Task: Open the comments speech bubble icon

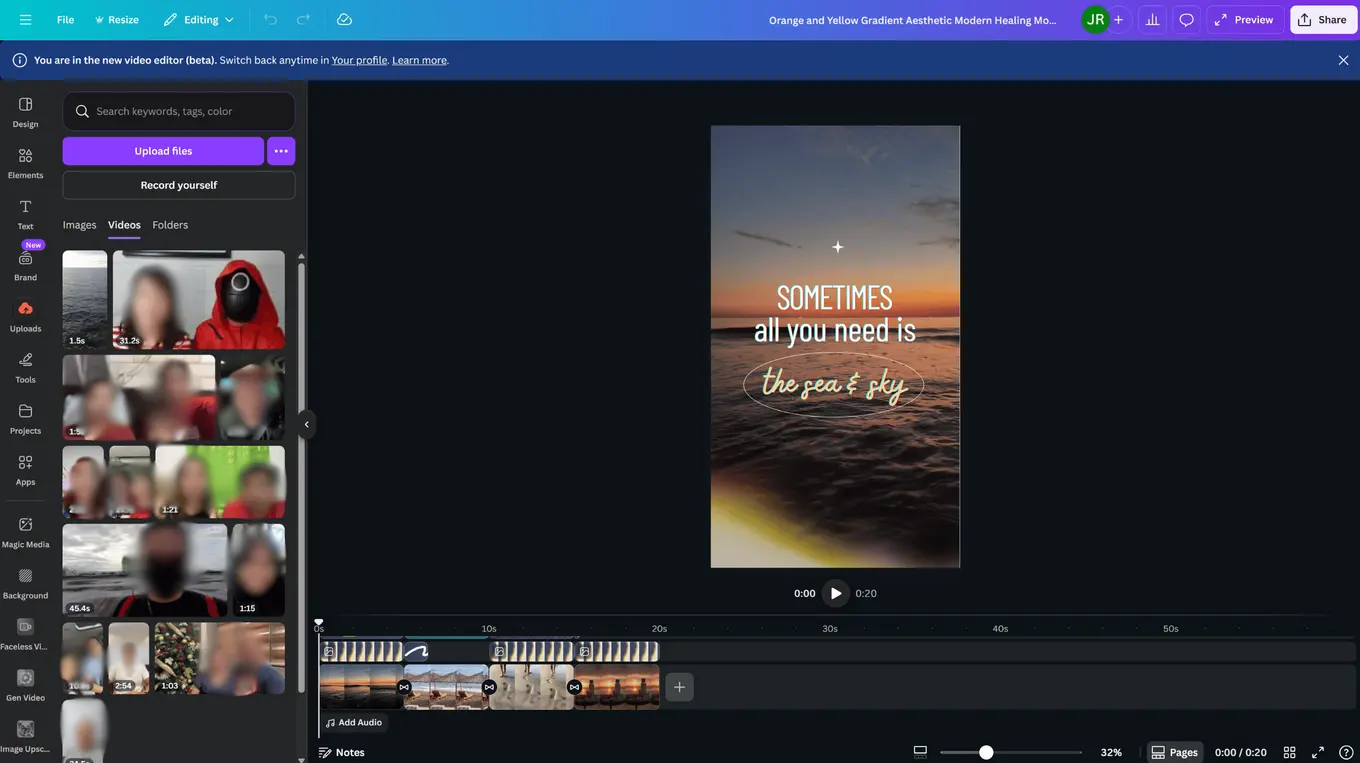Action: point(1186,20)
